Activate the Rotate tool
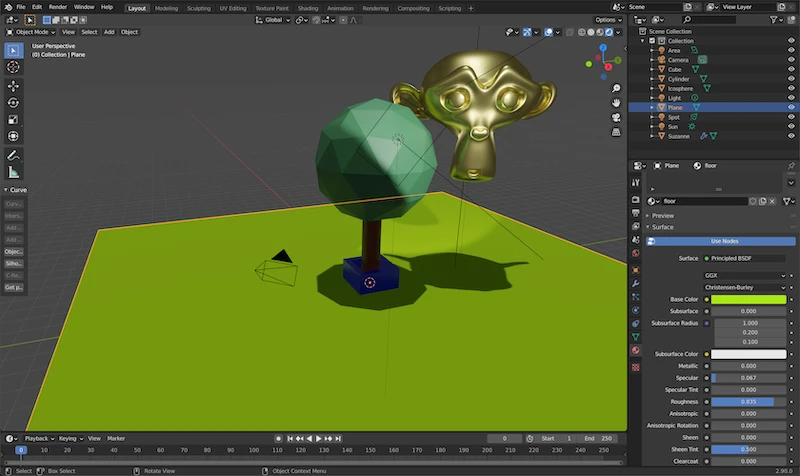Image resolution: width=800 pixels, height=476 pixels. click(x=13, y=102)
